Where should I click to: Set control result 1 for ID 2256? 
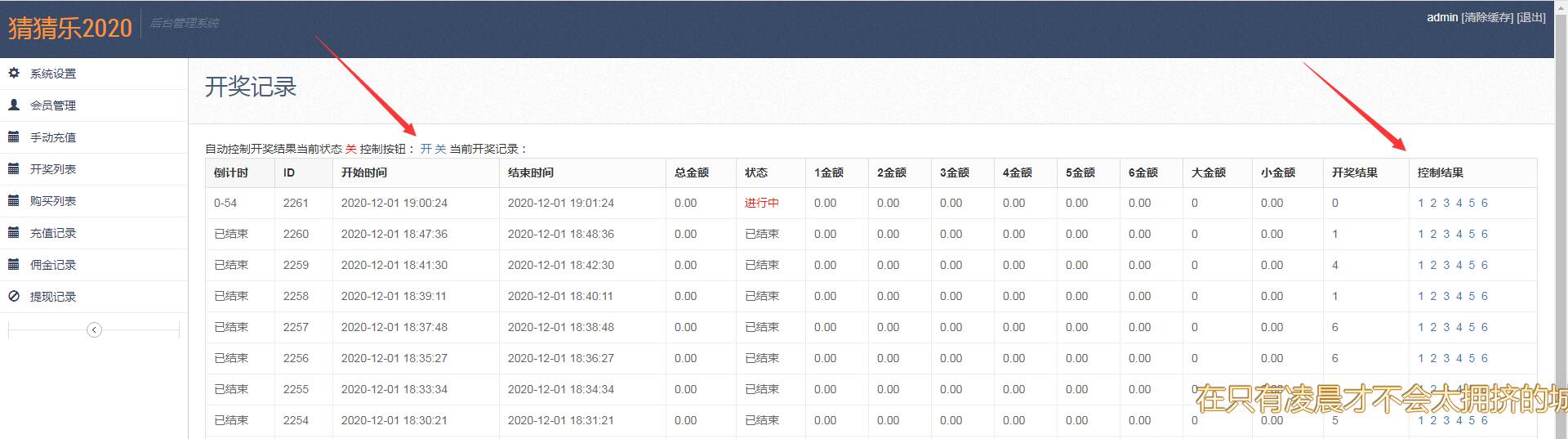pos(1421,358)
